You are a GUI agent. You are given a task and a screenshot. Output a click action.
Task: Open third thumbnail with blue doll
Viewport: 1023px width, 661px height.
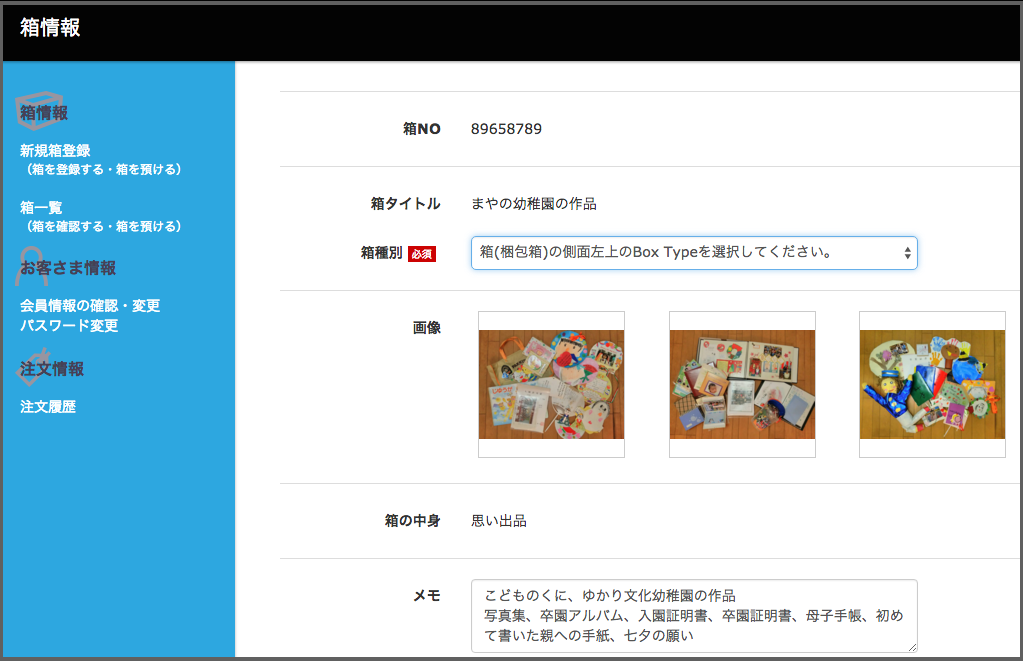click(932, 384)
